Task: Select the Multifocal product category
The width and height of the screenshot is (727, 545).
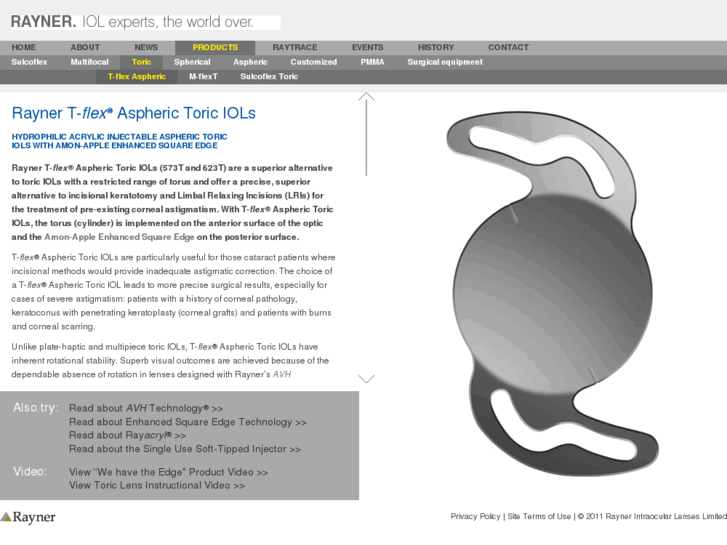Action: tap(89, 62)
